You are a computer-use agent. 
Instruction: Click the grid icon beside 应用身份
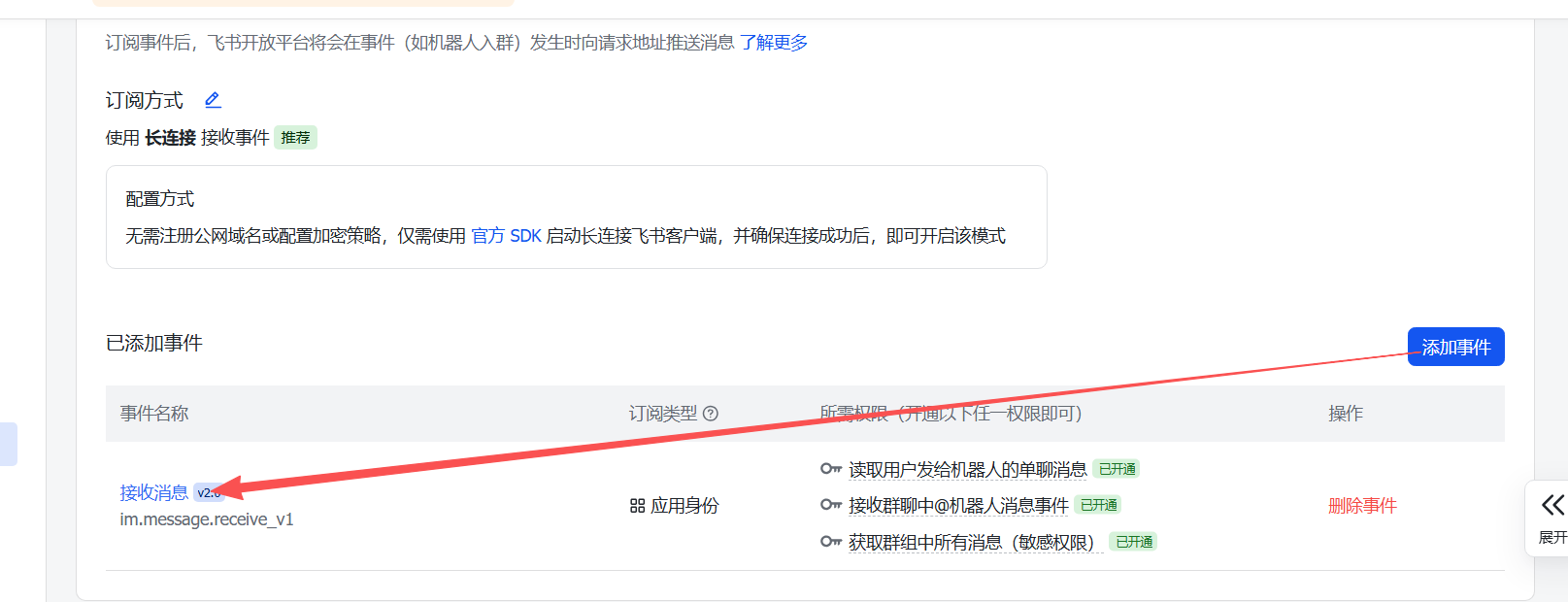pos(637,506)
